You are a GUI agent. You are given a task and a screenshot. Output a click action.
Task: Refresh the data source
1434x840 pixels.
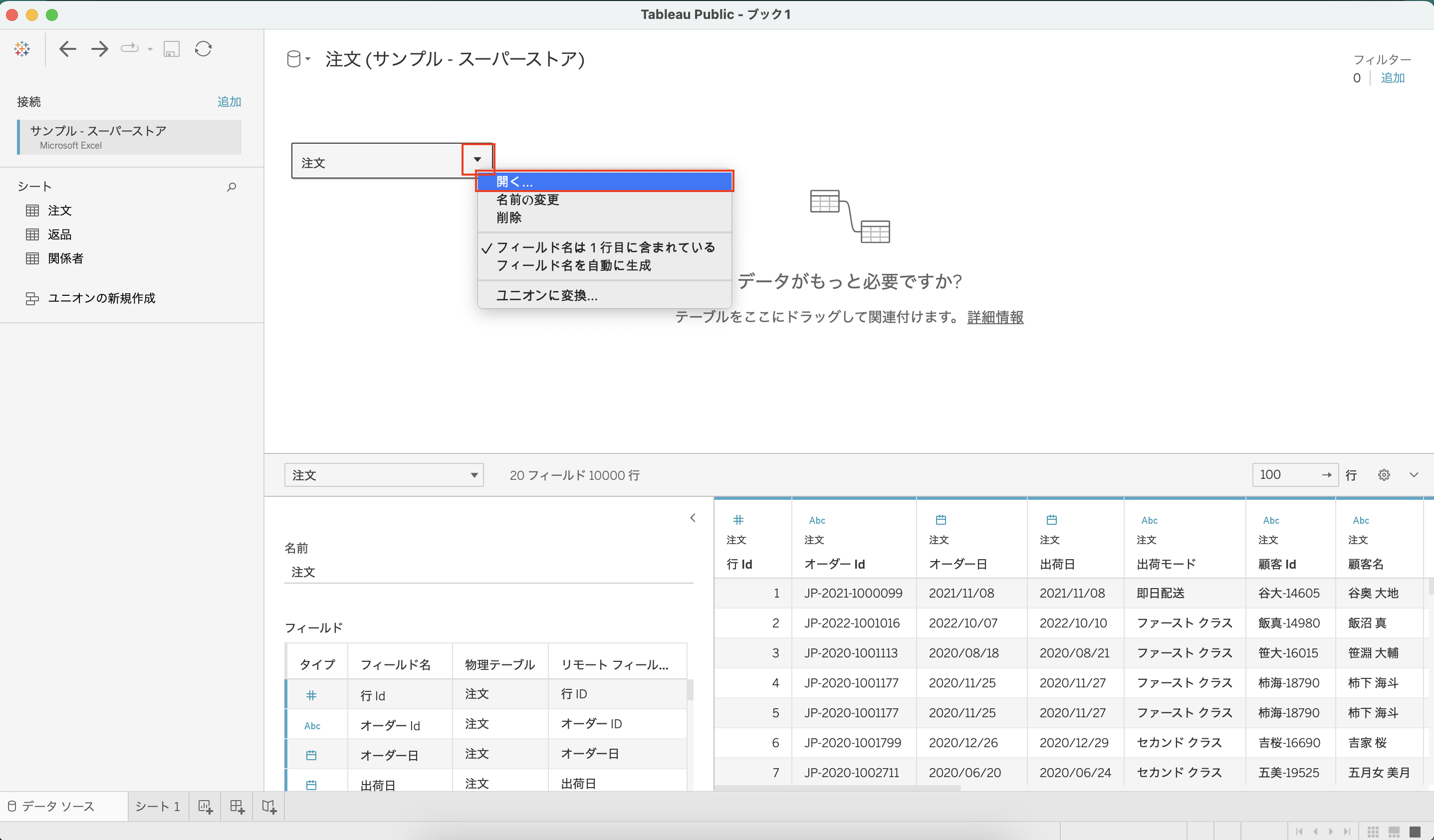click(203, 49)
